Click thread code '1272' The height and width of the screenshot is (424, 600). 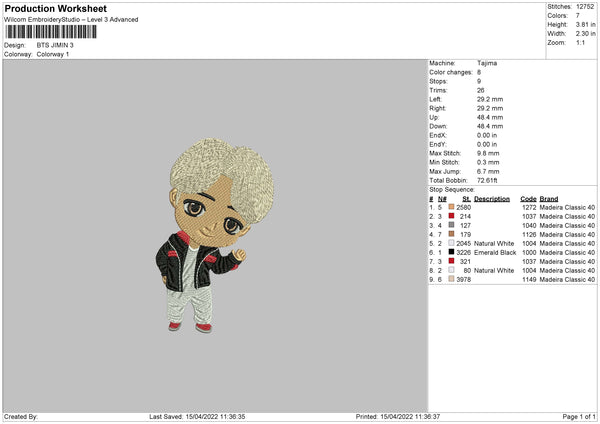pyautogui.click(x=529, y=207)
